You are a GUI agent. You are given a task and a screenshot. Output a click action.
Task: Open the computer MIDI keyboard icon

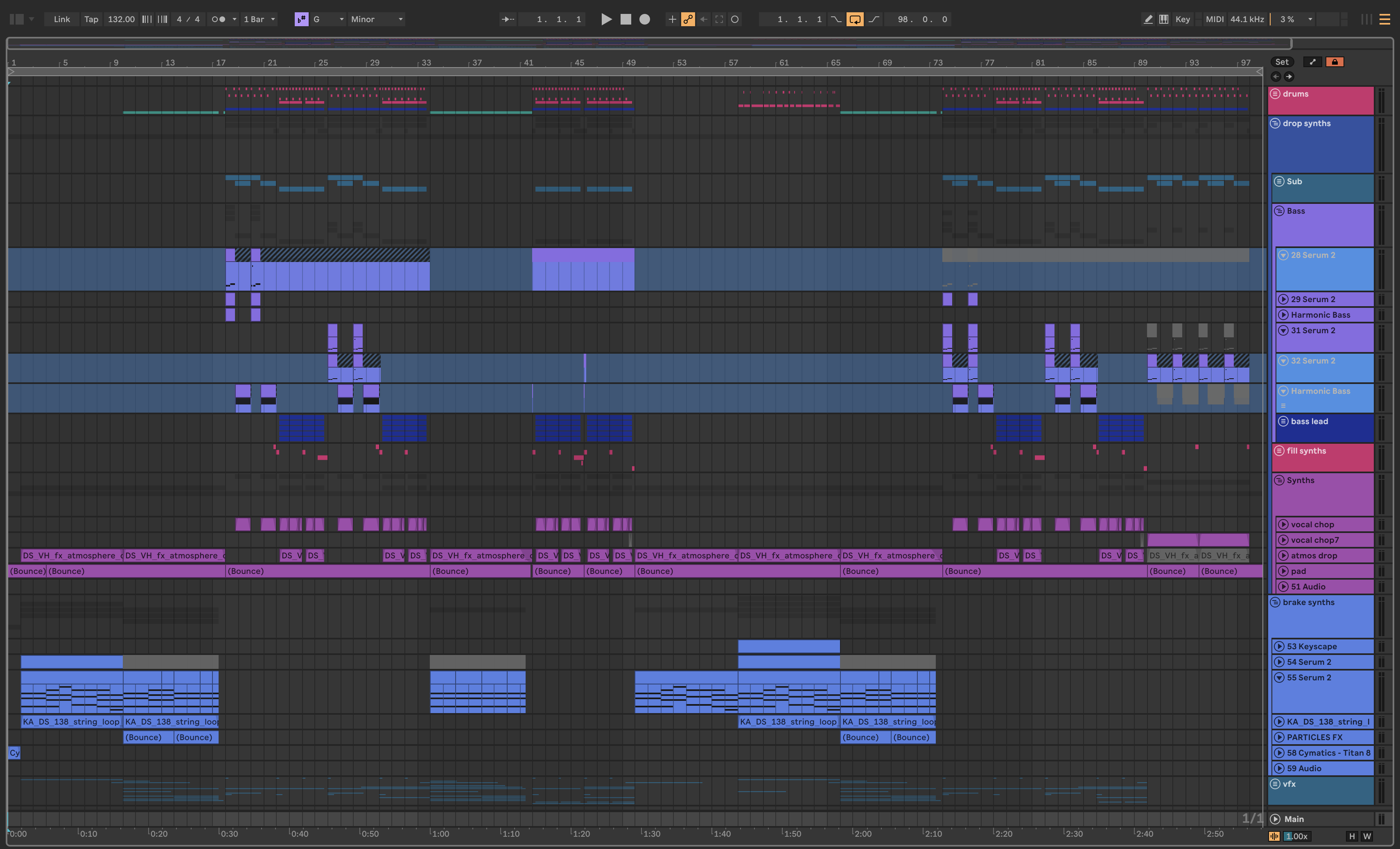pos(1164,19)
